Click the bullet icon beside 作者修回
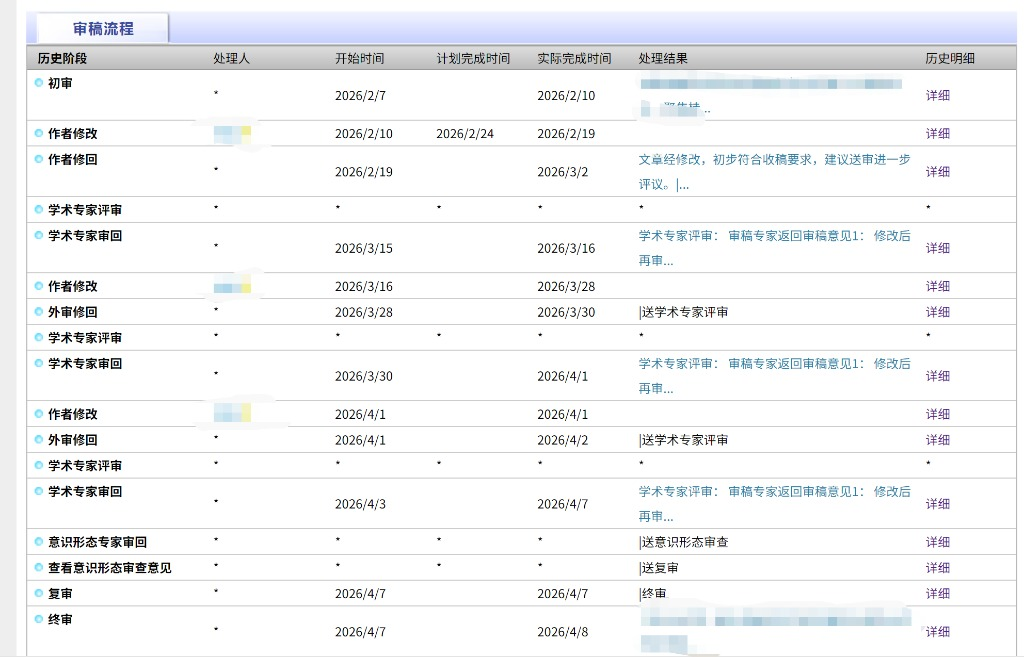Viewport: 1024px width, 657px height. point(39,159)
